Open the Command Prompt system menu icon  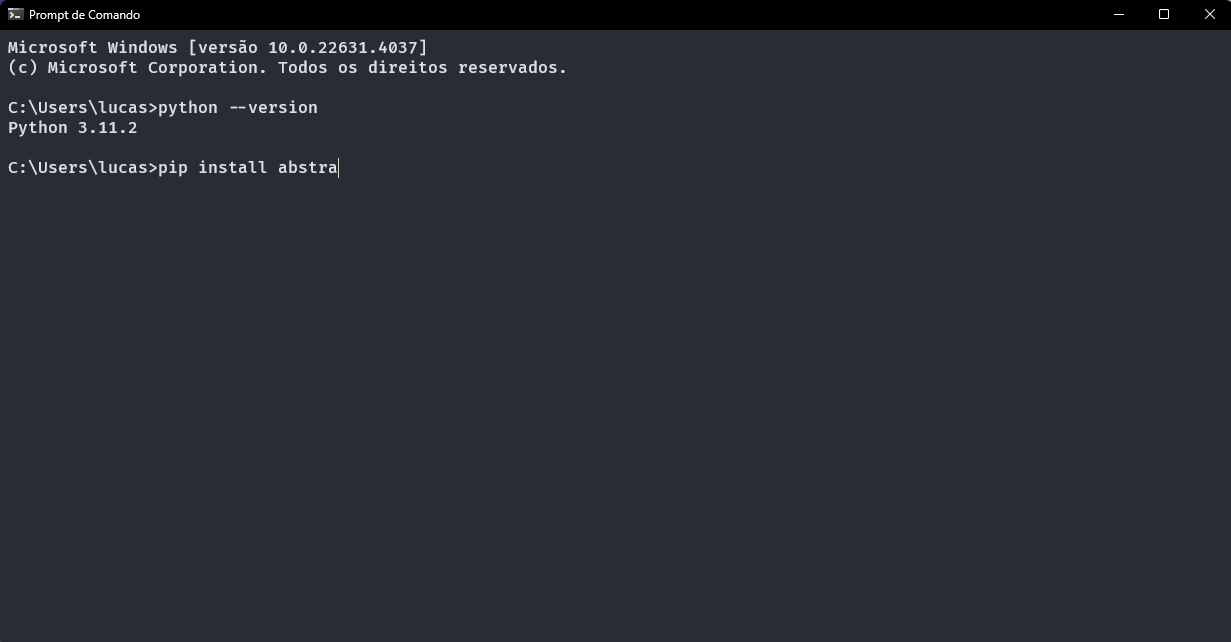(x=16, y=14)
